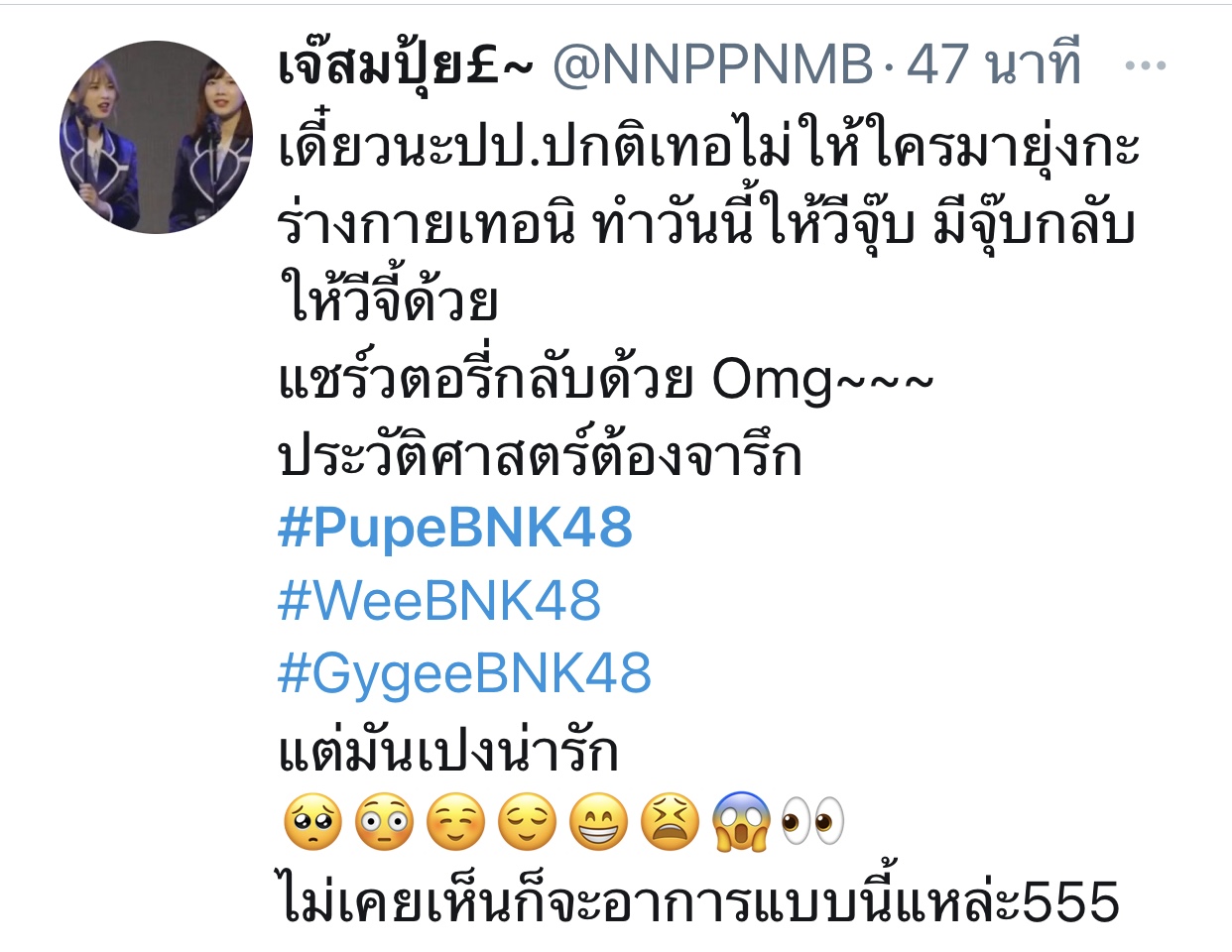Open the #WeeBNK48 hashtag
Screen dimensions: 1232x952
(439, 600)
